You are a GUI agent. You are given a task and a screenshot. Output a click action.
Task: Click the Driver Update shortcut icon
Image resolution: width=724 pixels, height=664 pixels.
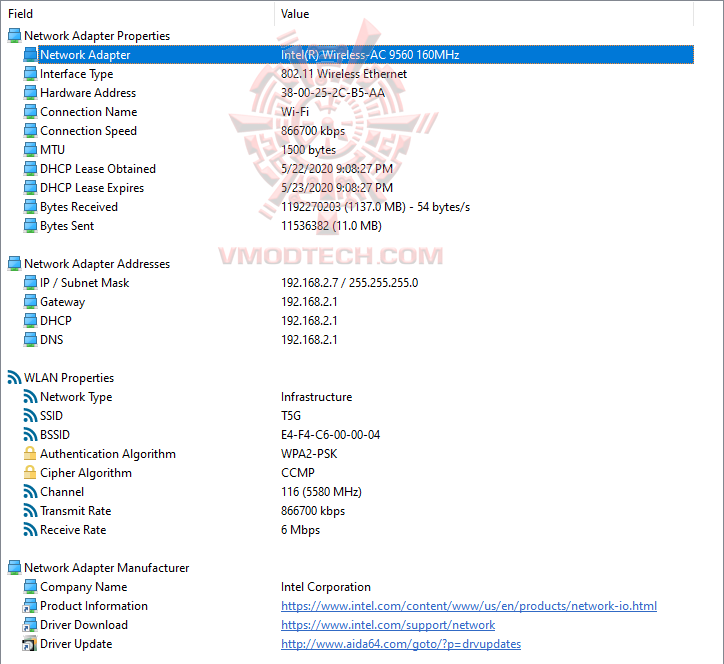30,644
